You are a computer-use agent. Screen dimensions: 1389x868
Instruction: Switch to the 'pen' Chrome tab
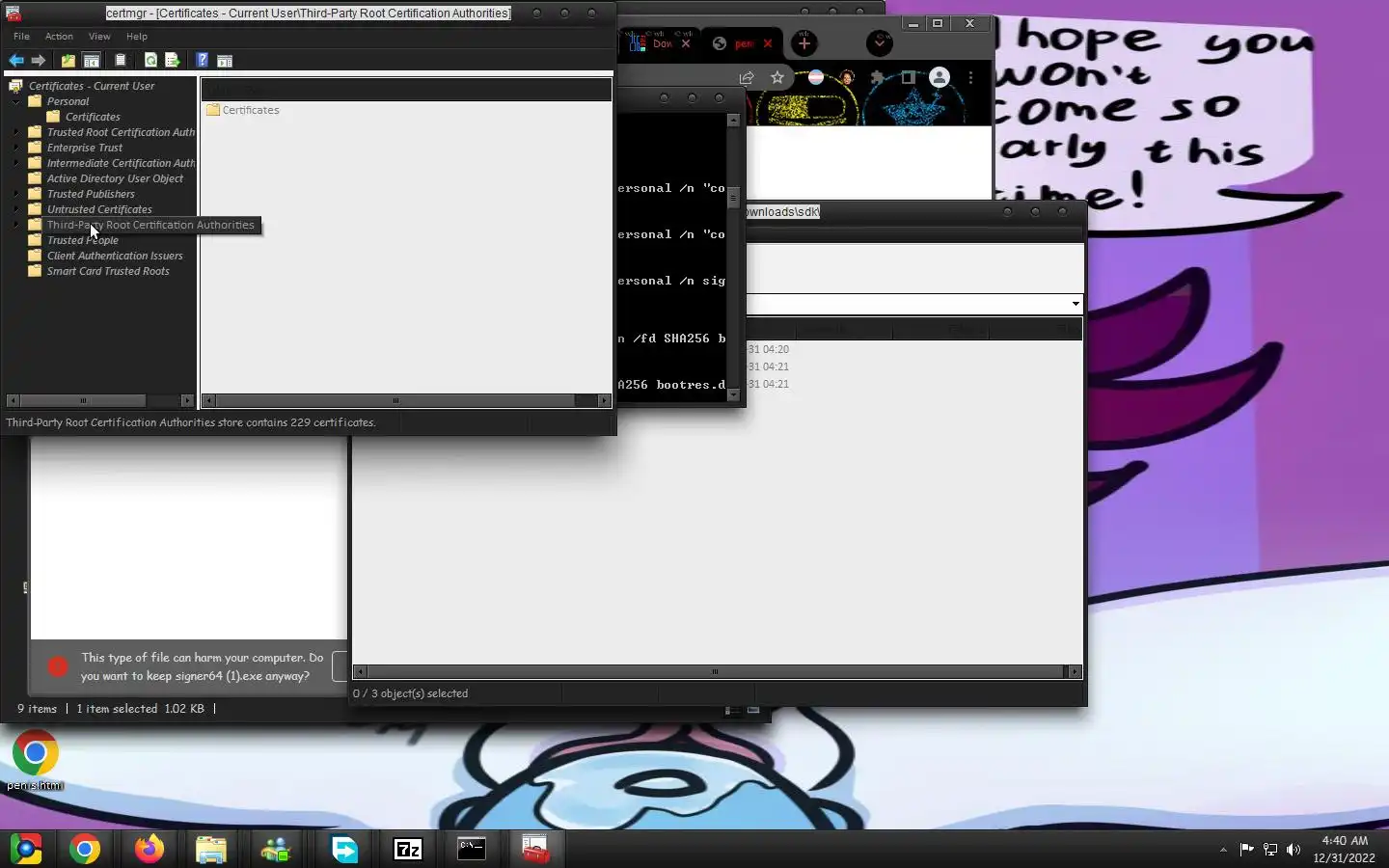(742, 43)
